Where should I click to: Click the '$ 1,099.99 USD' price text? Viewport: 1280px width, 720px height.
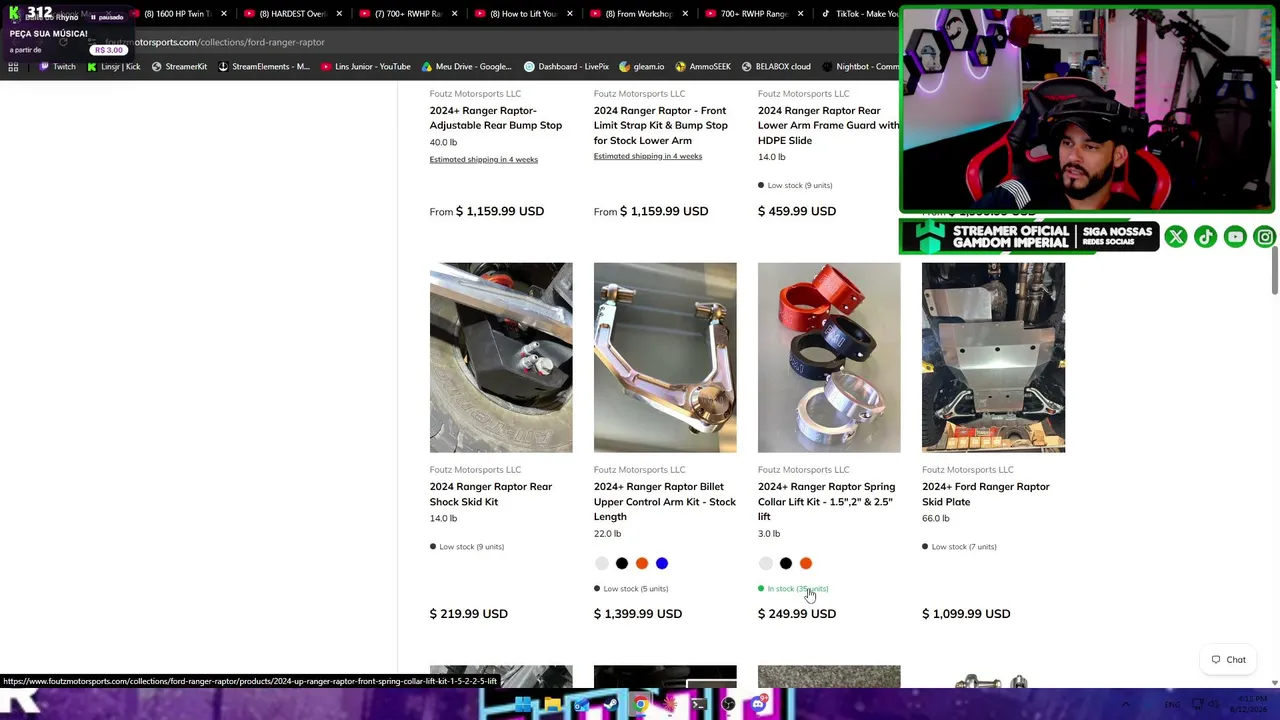[x=966, y=614]
